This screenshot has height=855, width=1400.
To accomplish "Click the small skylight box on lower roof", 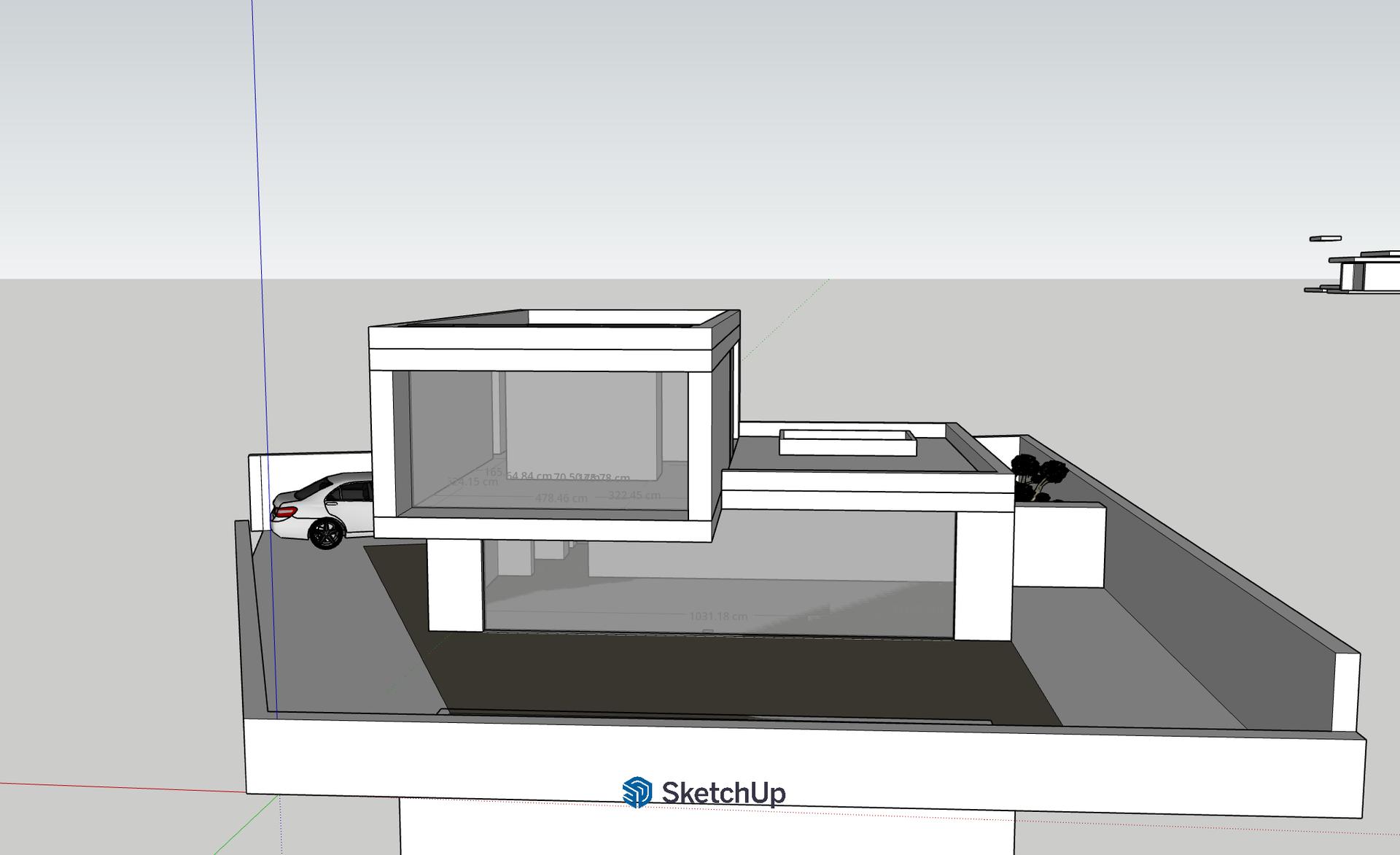I will pyautogui.click(x=846, y=442).
